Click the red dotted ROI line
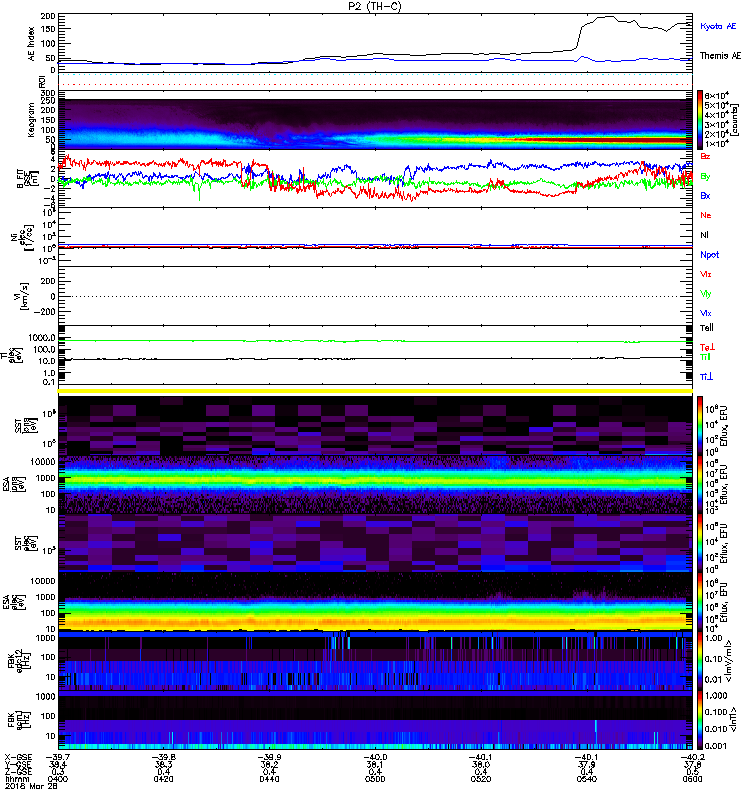The width and height of the screenshot is (750, 800). click(x=375, y=85)
